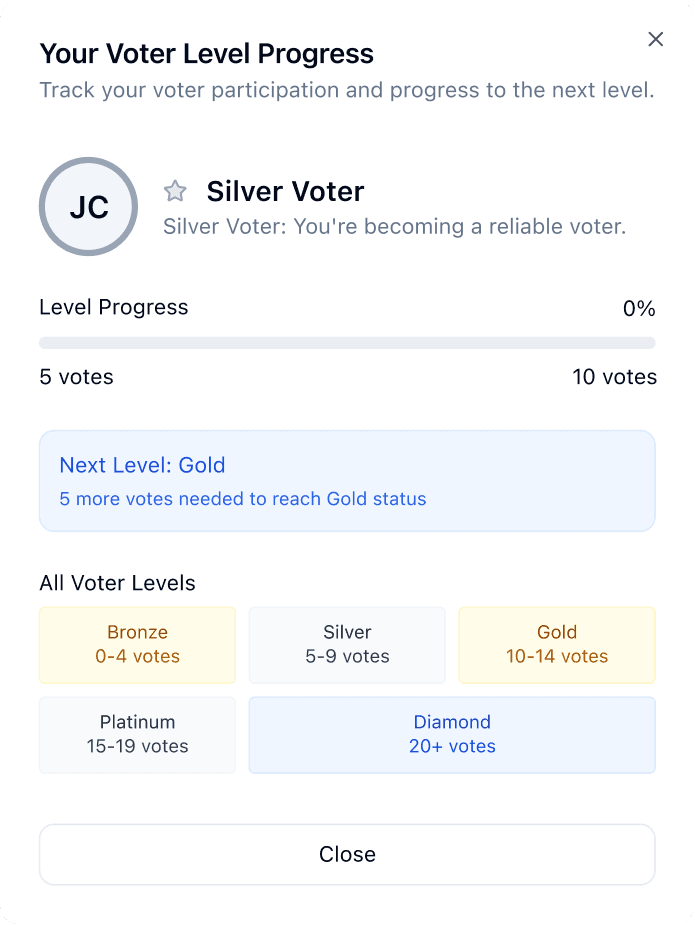Click the JC avatar circle

[x=89, y=207]
